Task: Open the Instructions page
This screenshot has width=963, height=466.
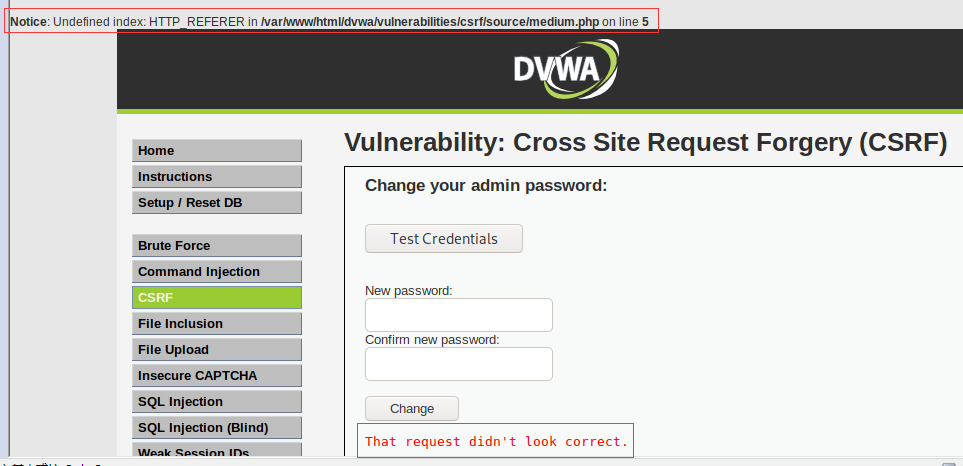Action: click(217, 176)
